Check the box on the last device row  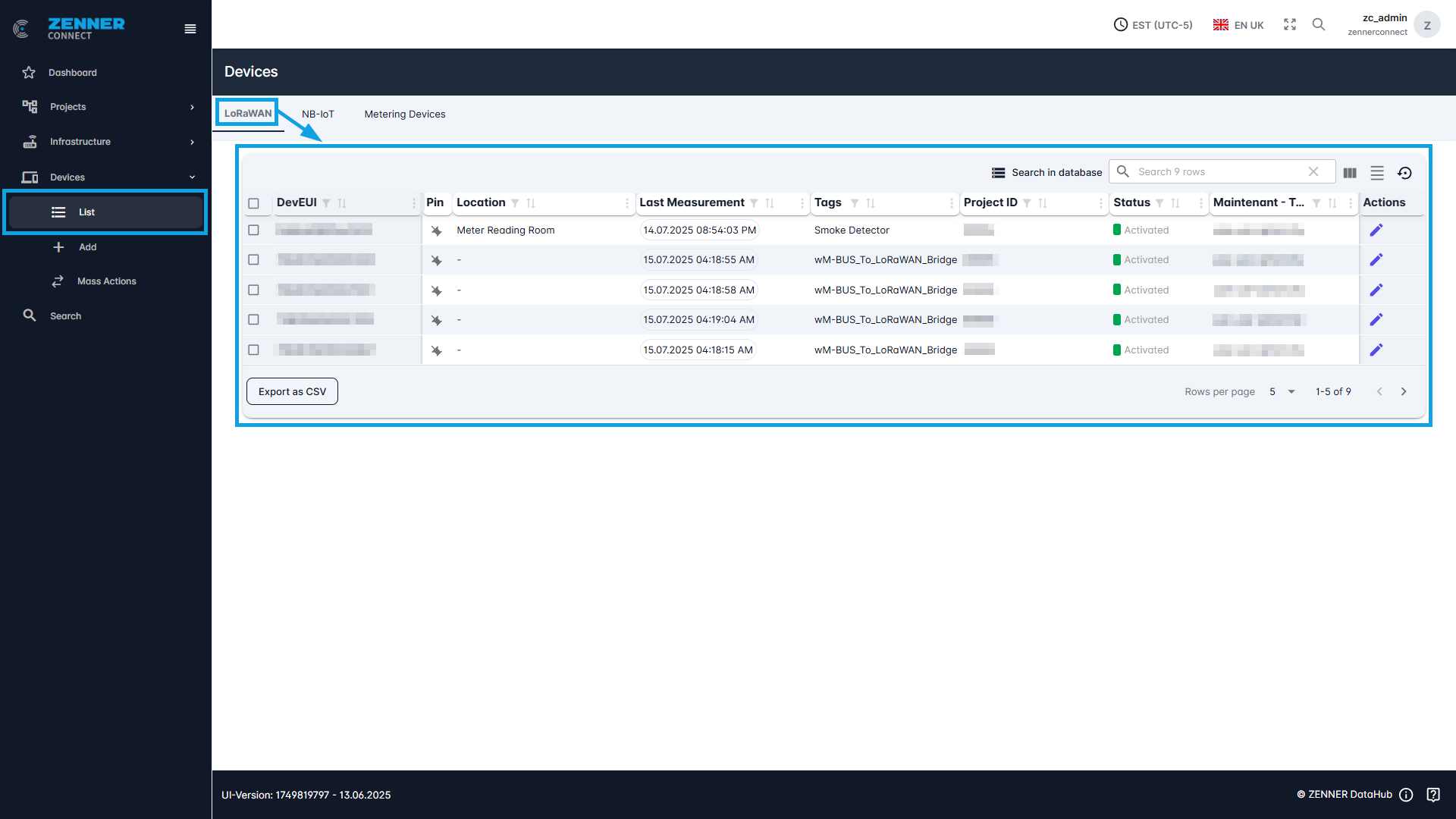click(254, 350)
